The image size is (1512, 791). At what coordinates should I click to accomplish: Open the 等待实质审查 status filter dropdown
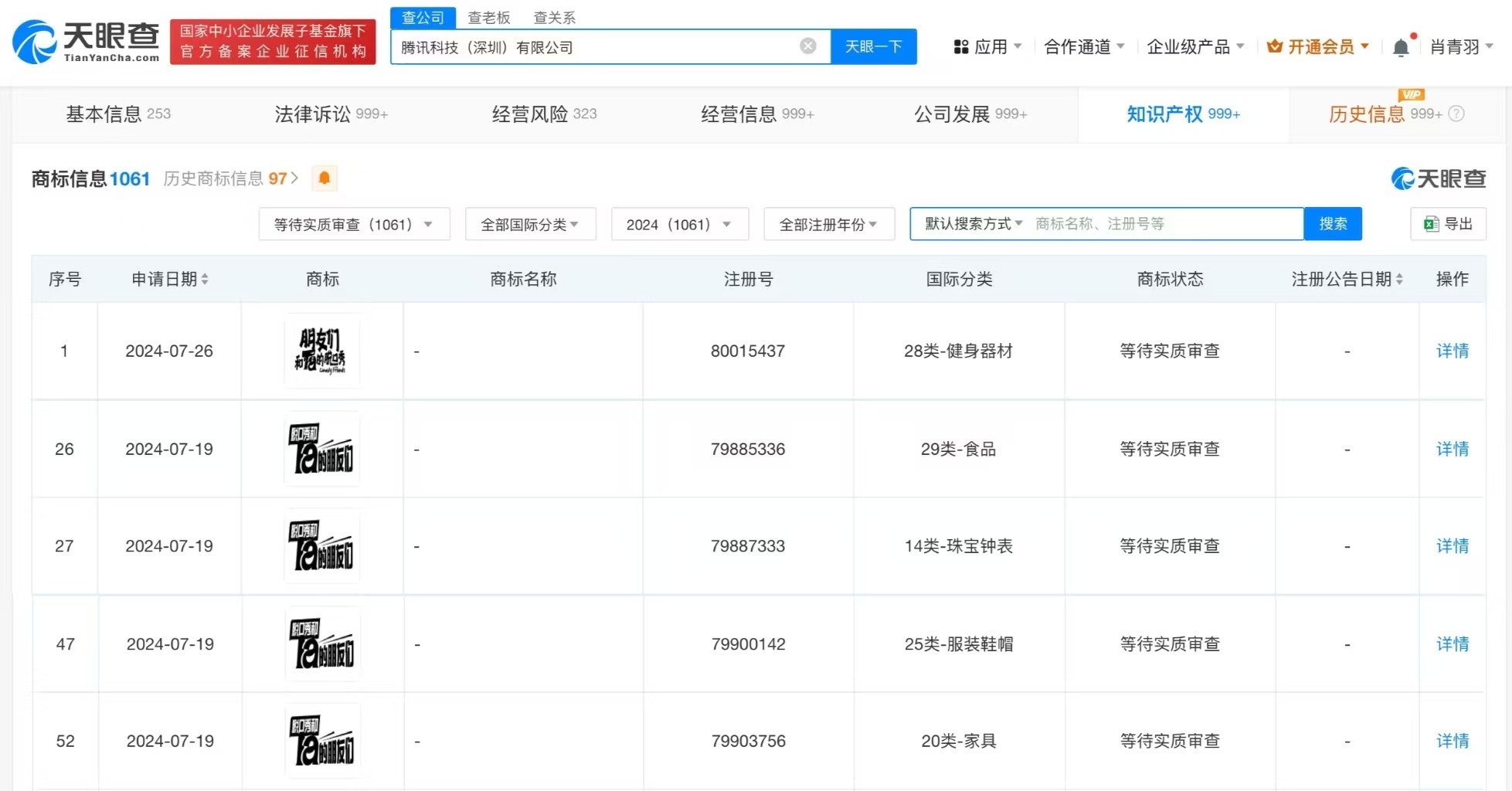click(x=353, y=224)
